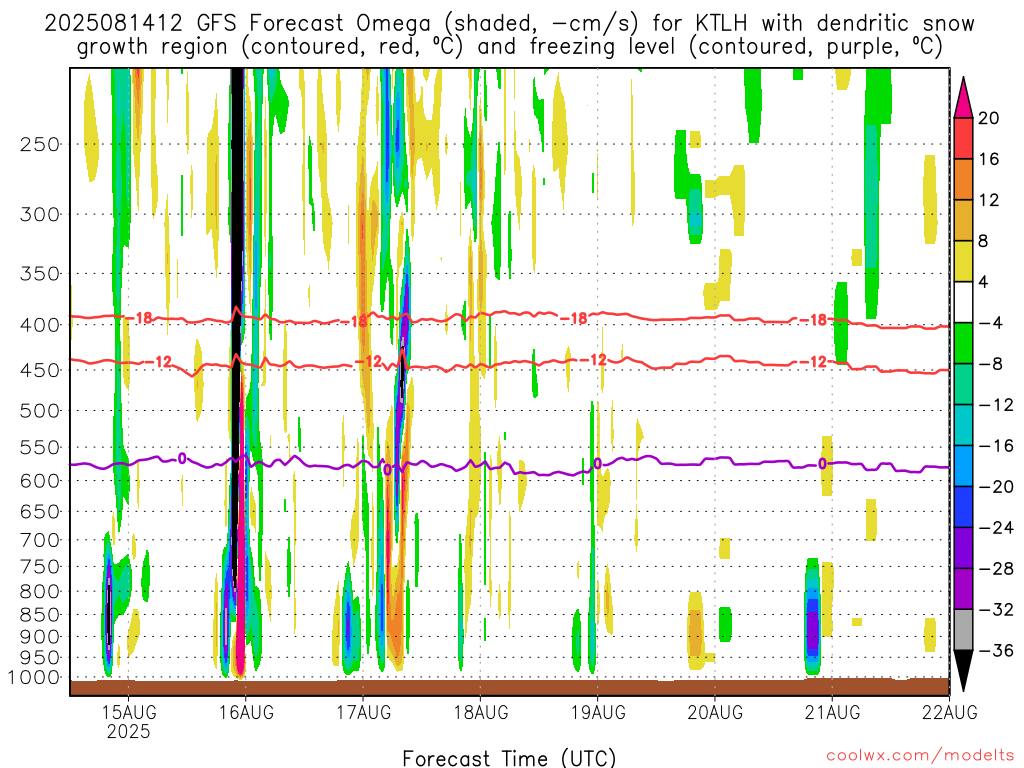Click the 15AUG date label

[129, 712]
